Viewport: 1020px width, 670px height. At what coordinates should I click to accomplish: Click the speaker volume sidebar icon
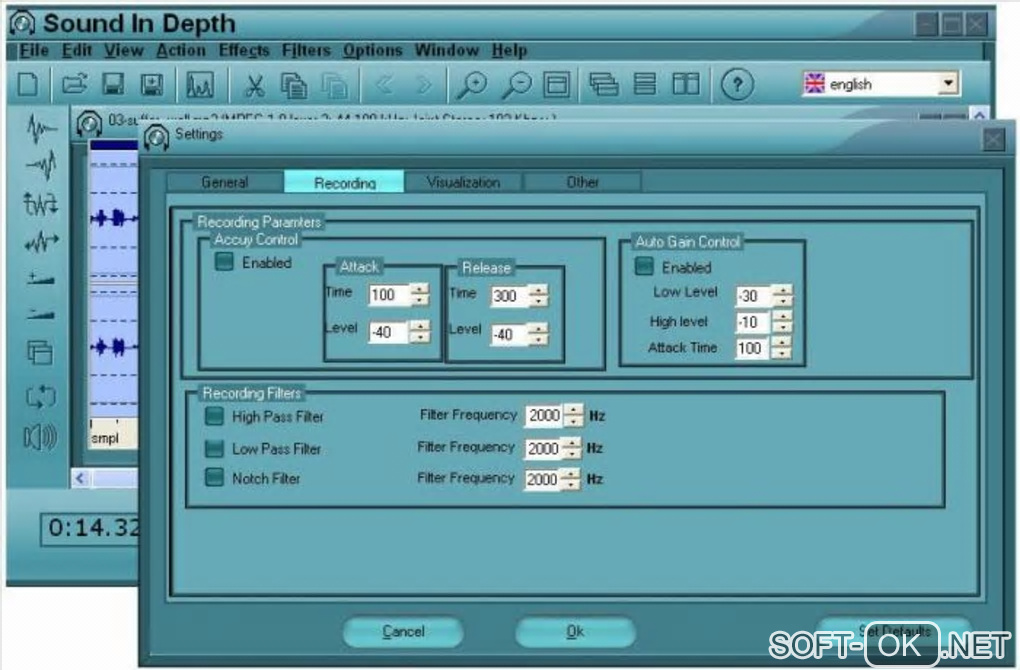tap(40, 437)
